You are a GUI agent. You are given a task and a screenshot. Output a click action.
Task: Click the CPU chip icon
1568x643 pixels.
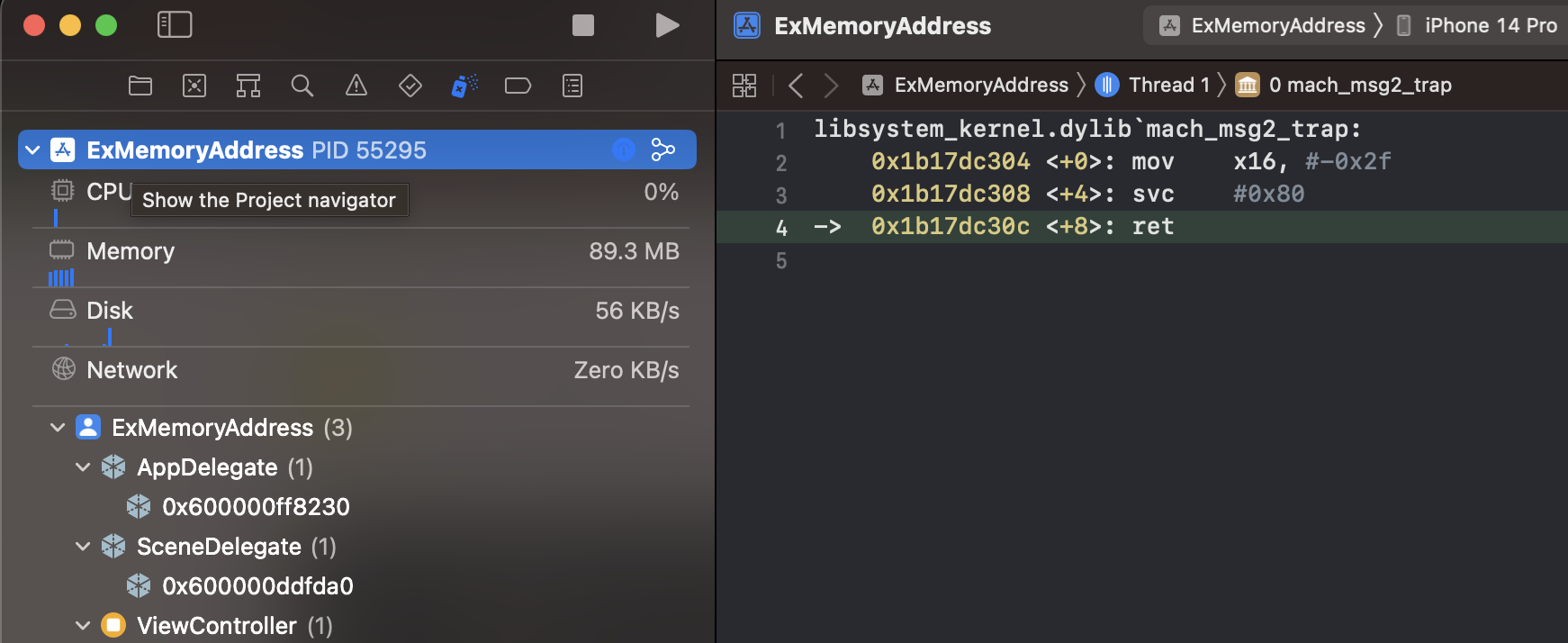pyautogui.click(x=62, y=191)
